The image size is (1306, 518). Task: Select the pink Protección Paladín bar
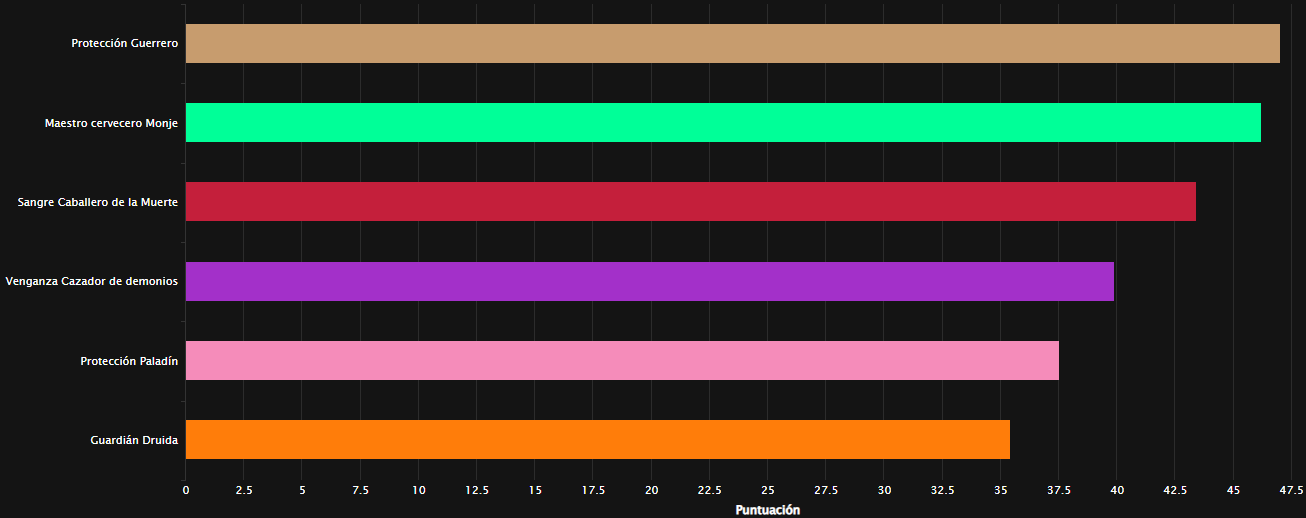(x=622, y=361)
